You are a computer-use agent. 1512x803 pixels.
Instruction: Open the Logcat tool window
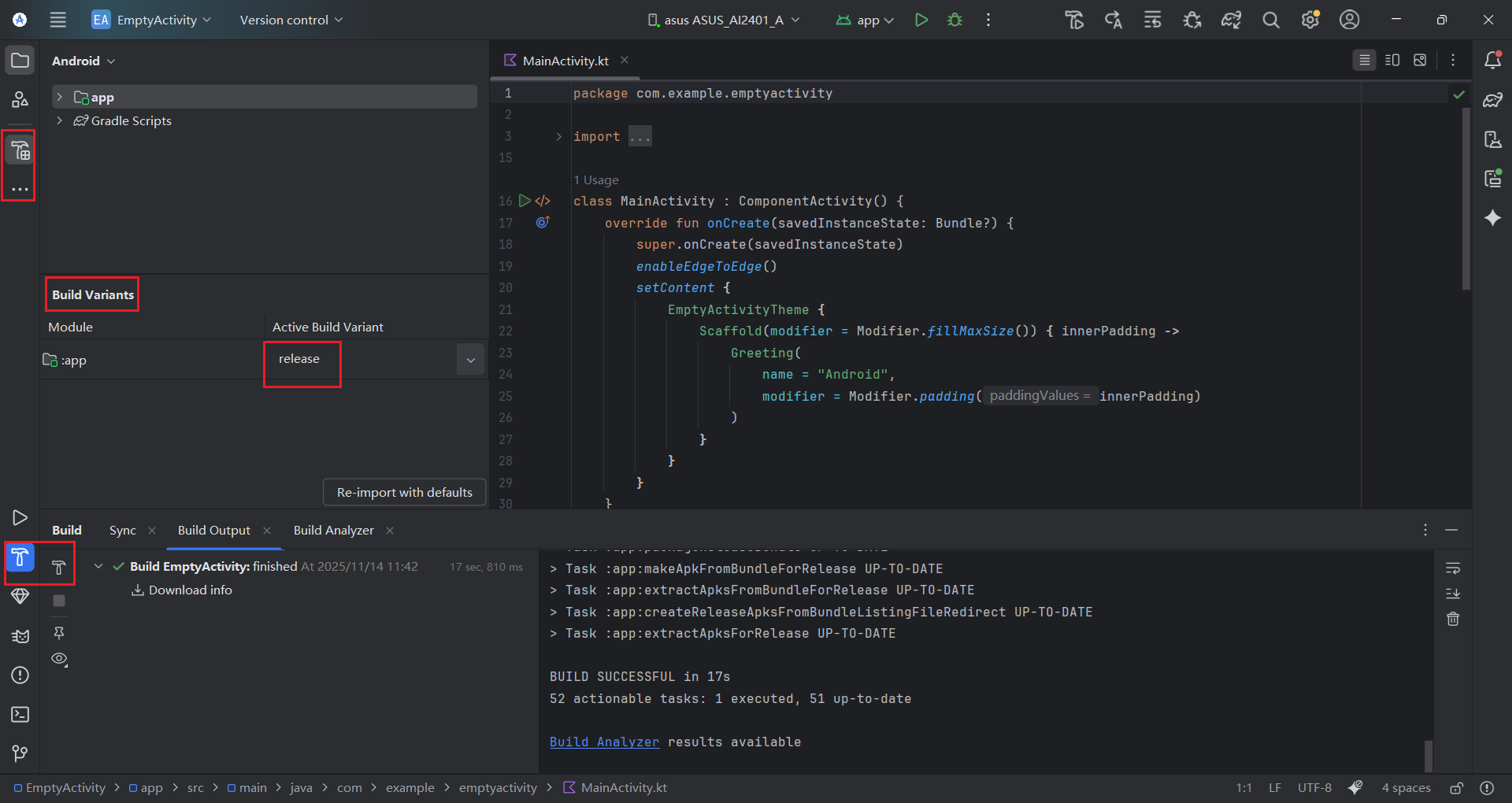[20, 636]
